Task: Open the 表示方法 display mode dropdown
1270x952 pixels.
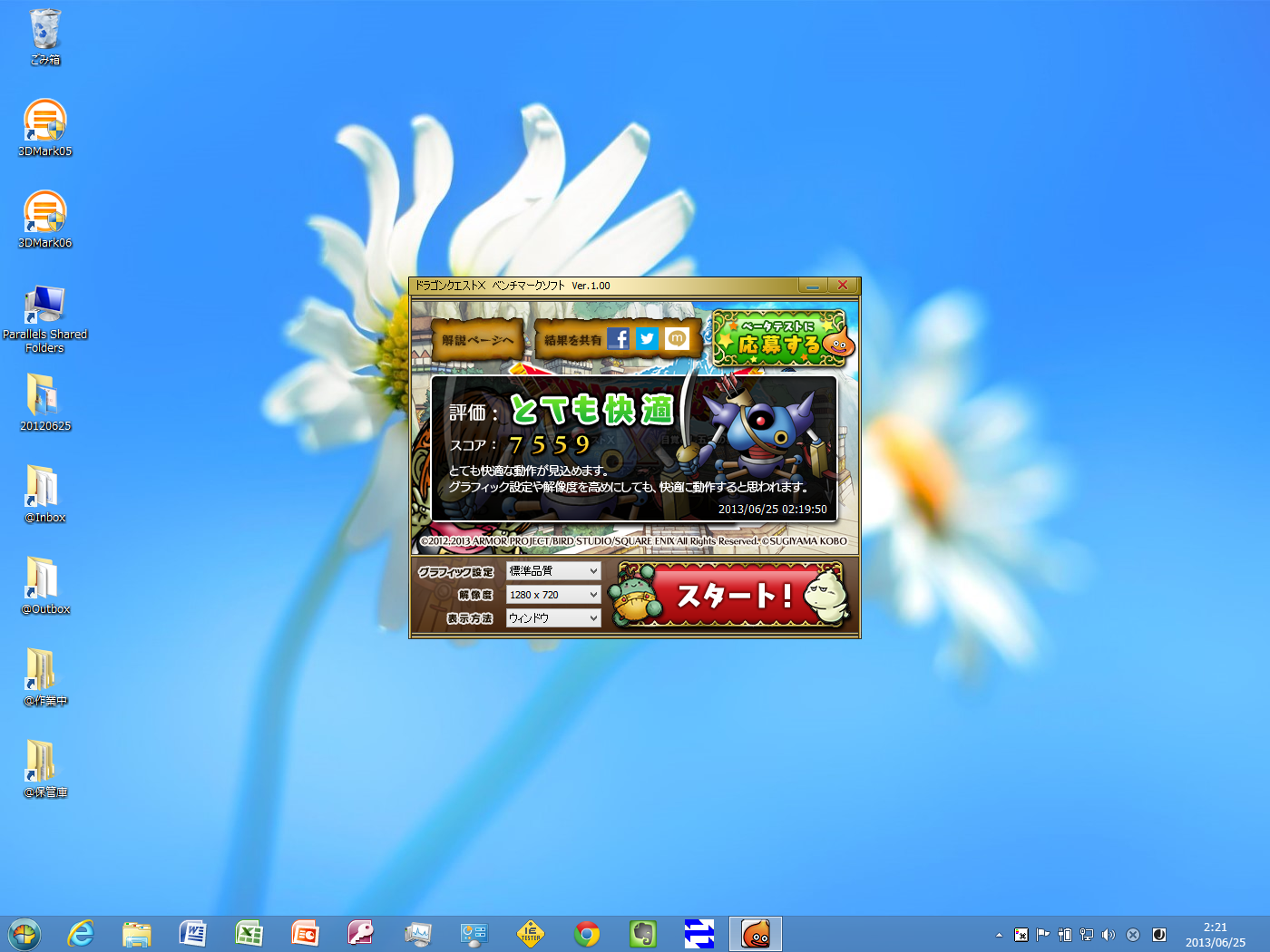Action: [553, 618]
